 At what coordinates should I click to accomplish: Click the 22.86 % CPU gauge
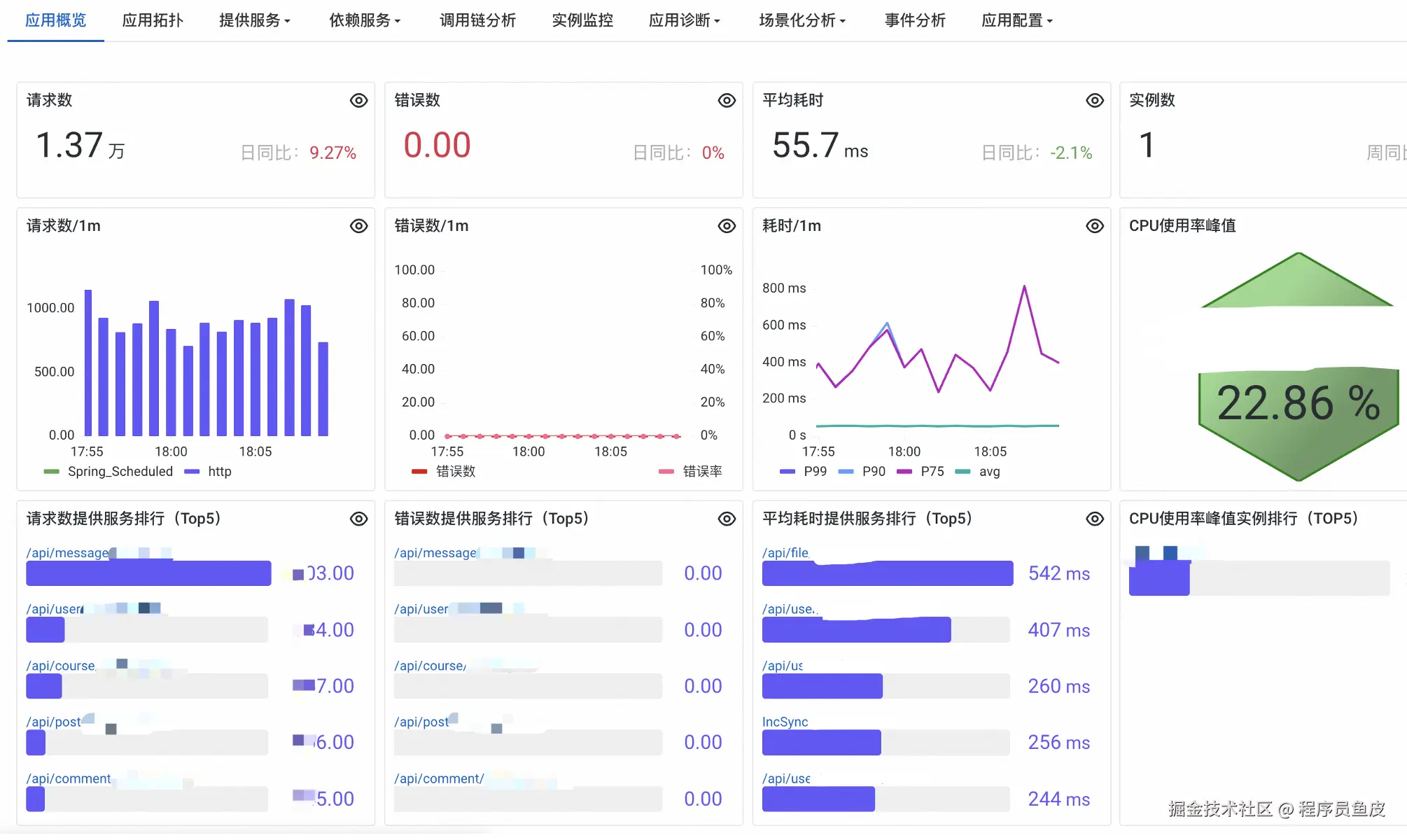(1298, 404)
